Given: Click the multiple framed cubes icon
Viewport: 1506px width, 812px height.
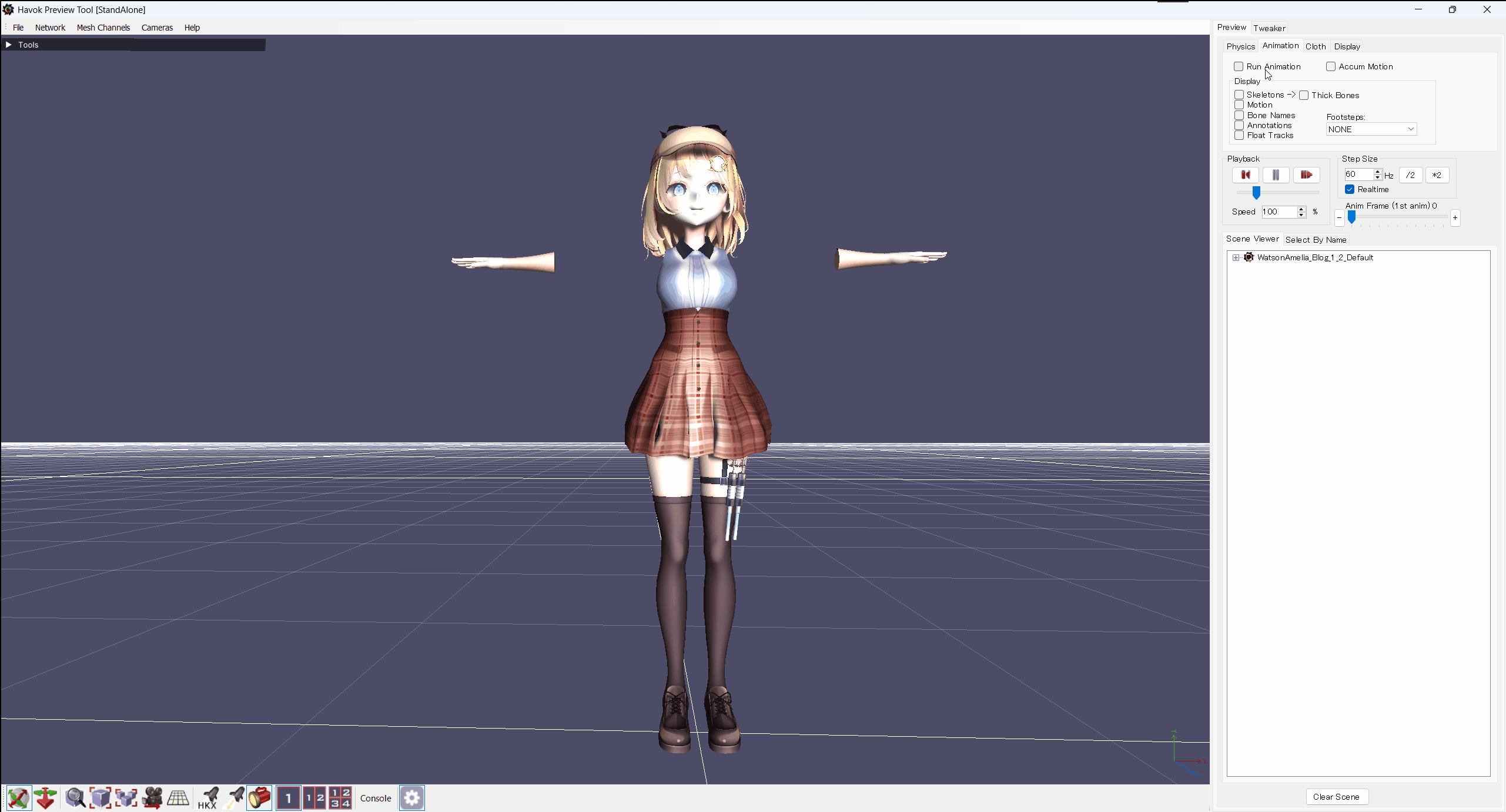Looking at the screenshot, I should point(126,798).
